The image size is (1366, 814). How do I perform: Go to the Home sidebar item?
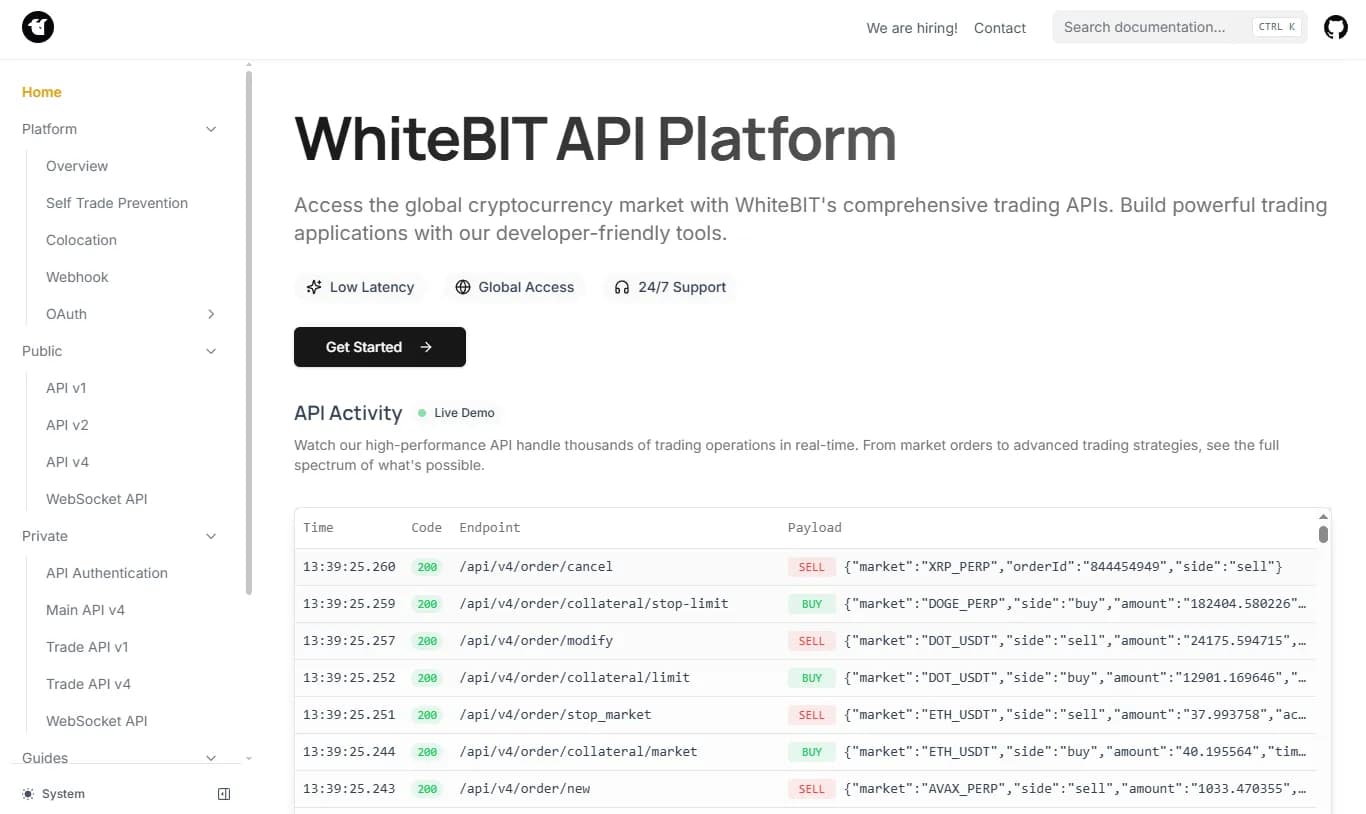point(42,92)
